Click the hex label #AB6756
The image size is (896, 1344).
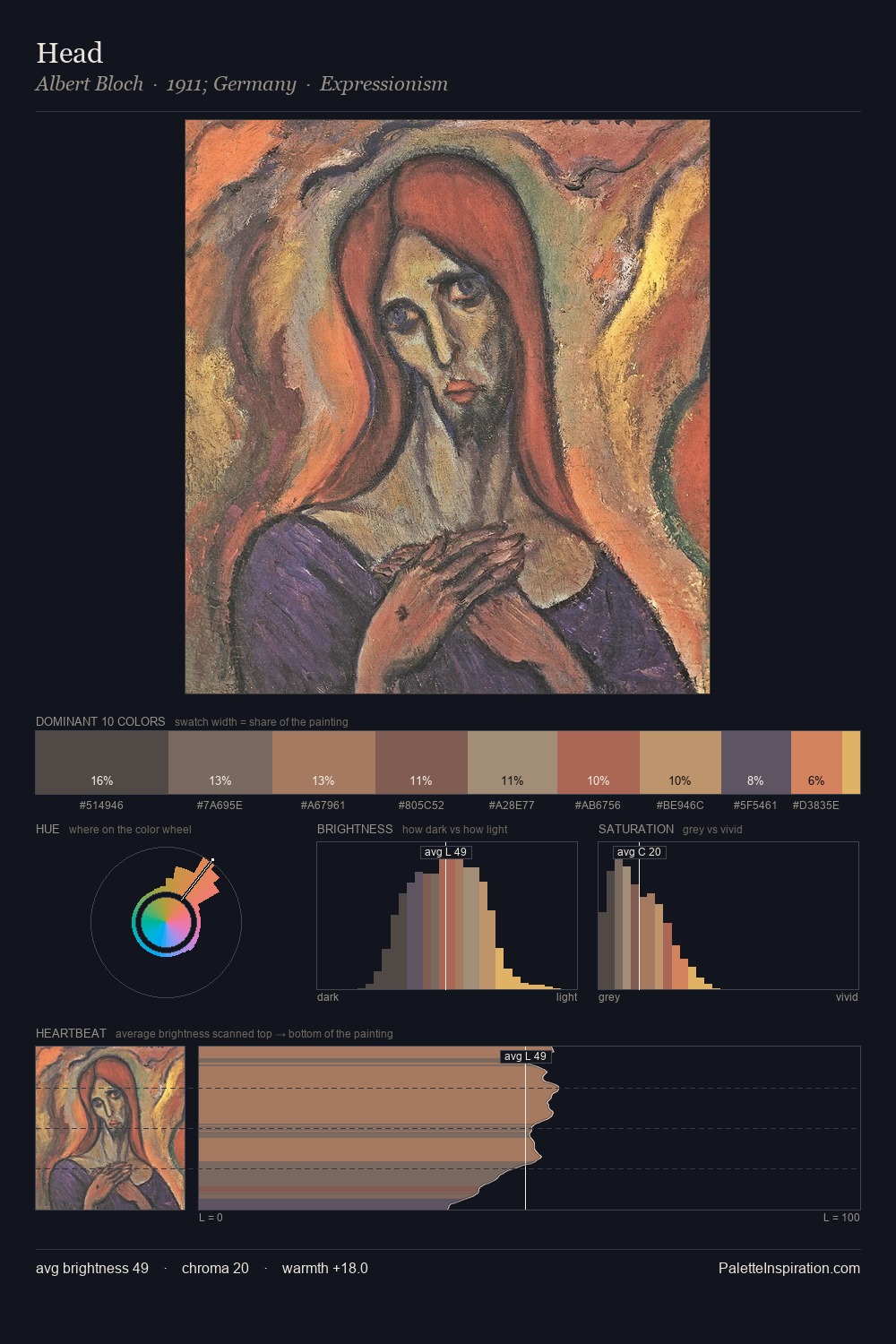point(598,806)
